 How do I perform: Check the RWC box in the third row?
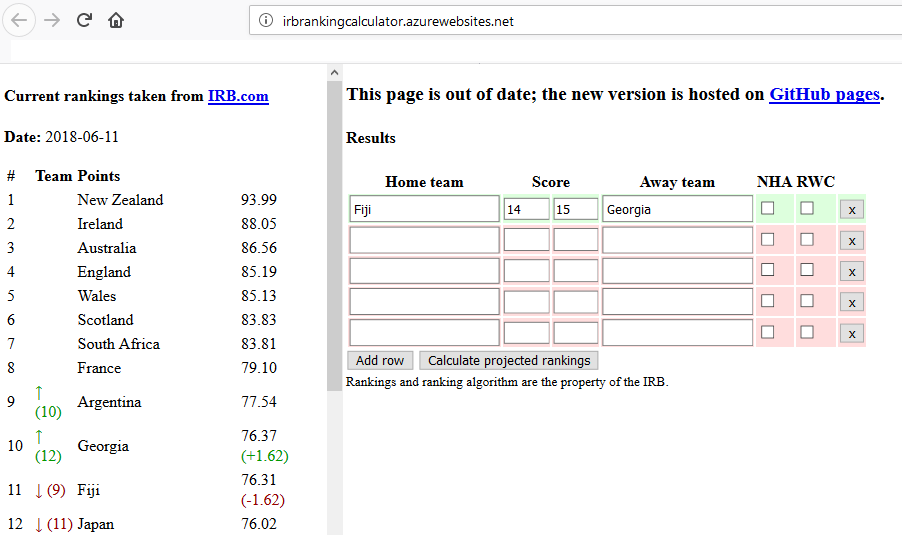[807, 270]
